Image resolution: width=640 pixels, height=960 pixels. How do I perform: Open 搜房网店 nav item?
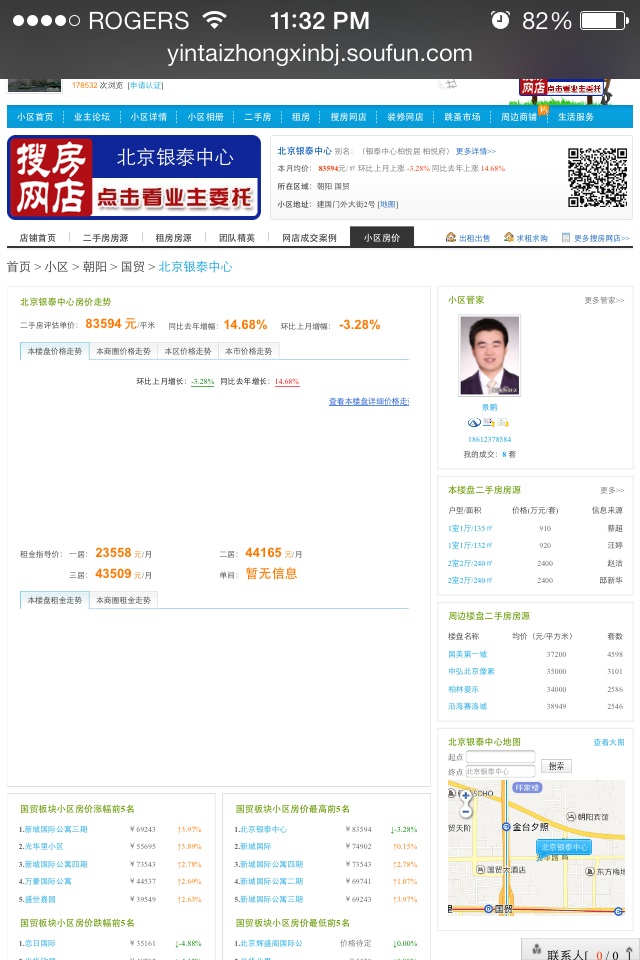coord(348,117)
